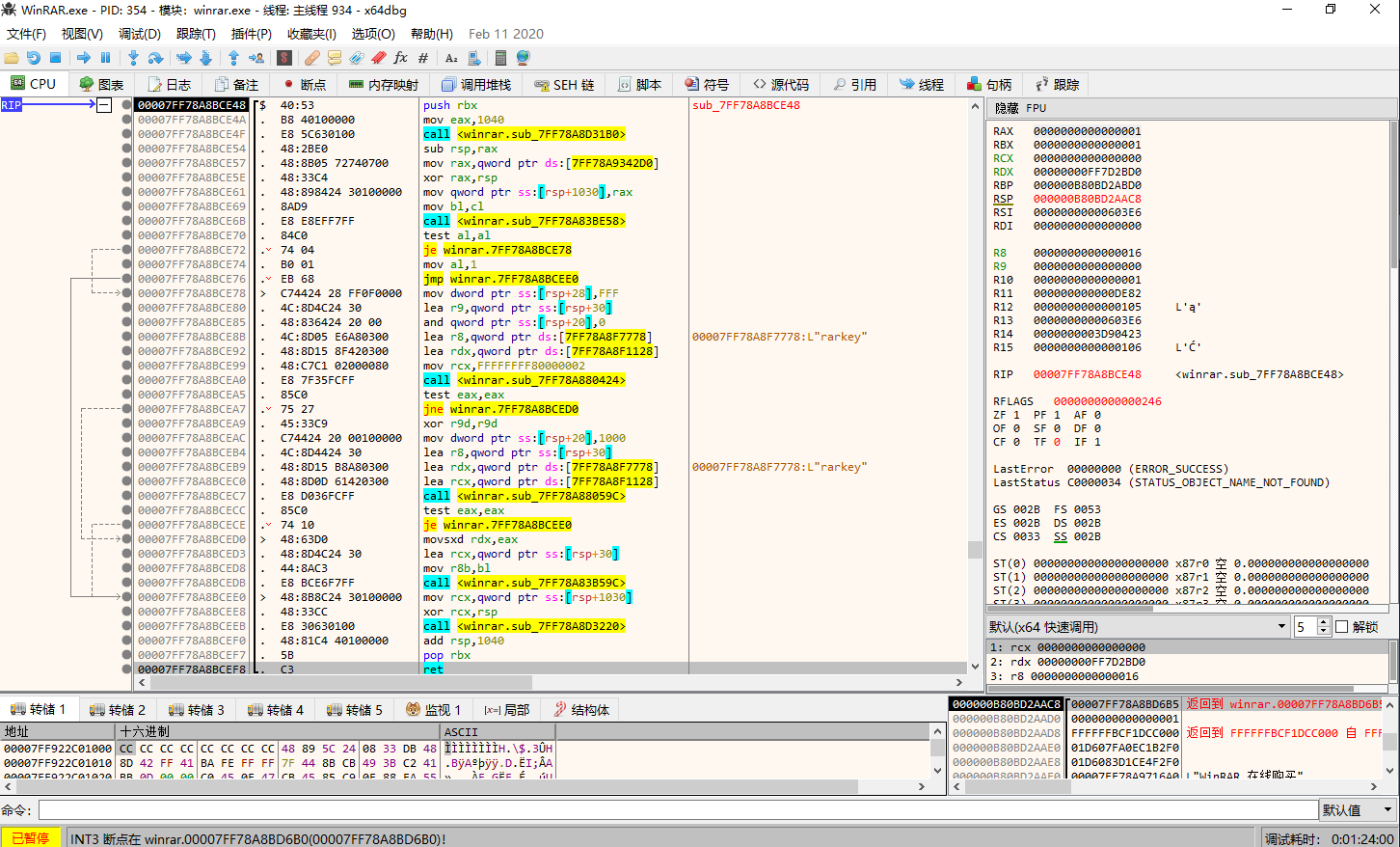This screenshot has height=847, width=1400.
Task: Click the Run To User Code icon
Action: (x=256, y=58)
